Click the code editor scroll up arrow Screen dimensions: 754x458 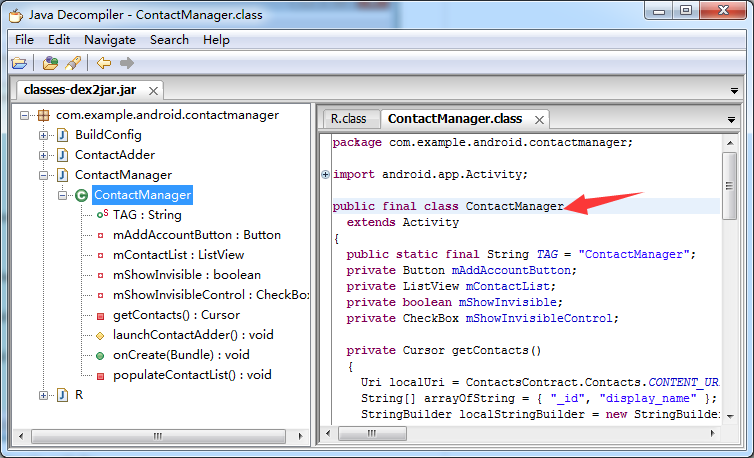pos(730,143)
